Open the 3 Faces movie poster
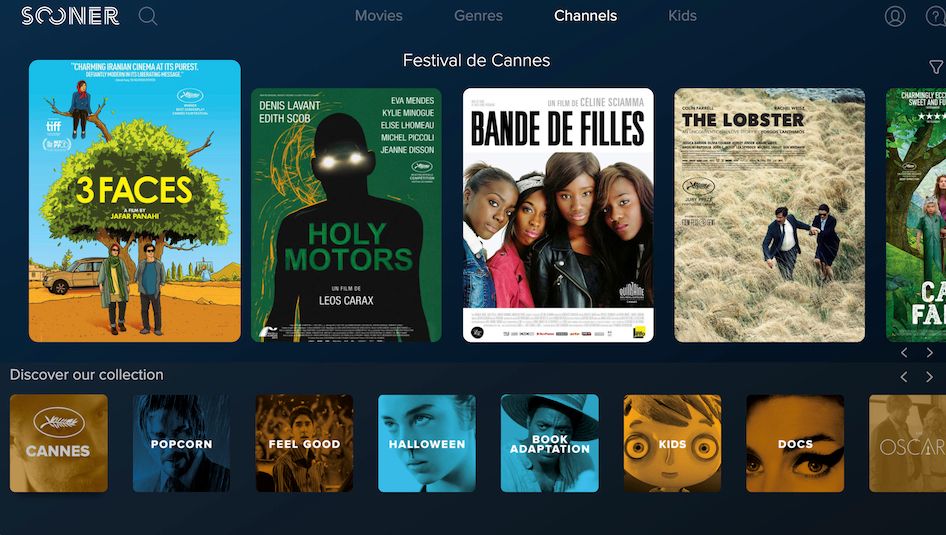 tap(135, 201)
